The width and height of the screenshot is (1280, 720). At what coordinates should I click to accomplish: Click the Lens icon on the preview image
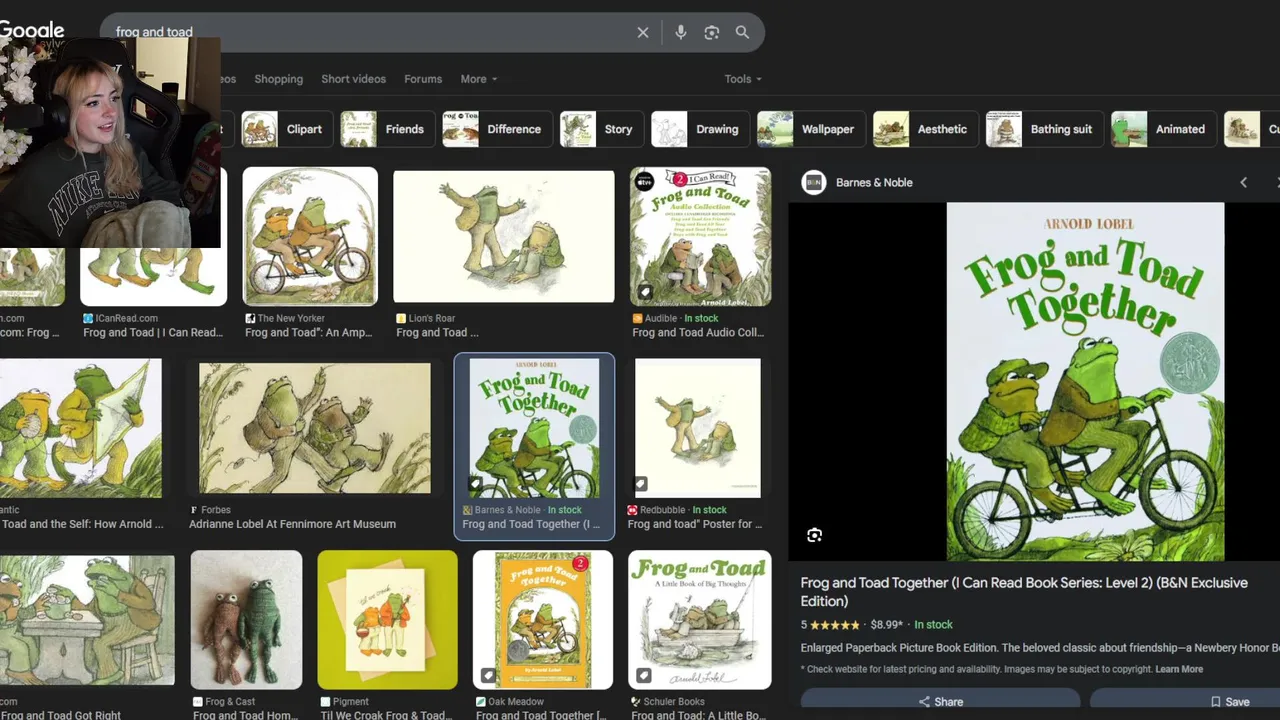click(x=814, y=535)
